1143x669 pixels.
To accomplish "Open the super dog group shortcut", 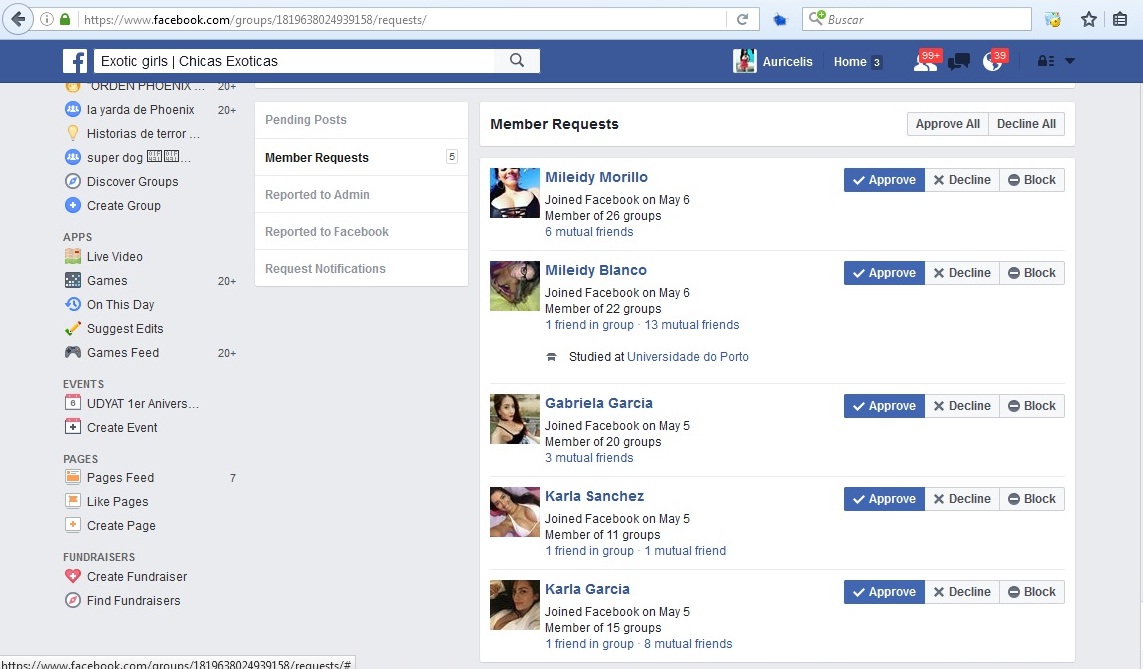I will coord(139,157).
